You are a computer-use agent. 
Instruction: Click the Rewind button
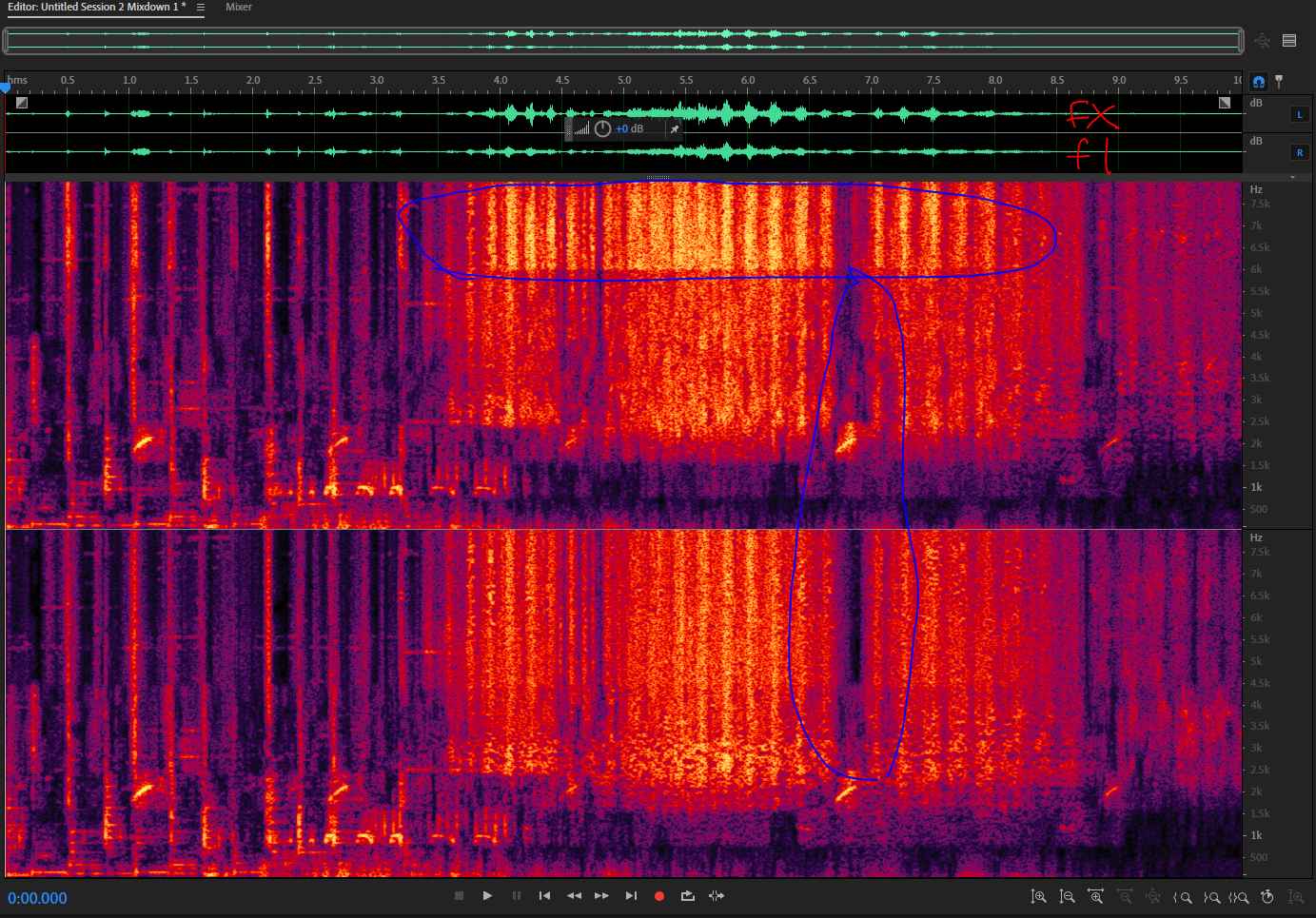574,896
